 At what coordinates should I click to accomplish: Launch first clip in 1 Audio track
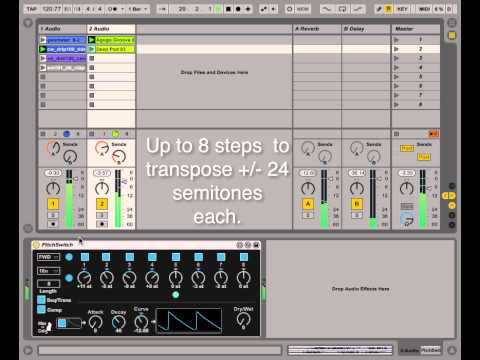[43, 40]
